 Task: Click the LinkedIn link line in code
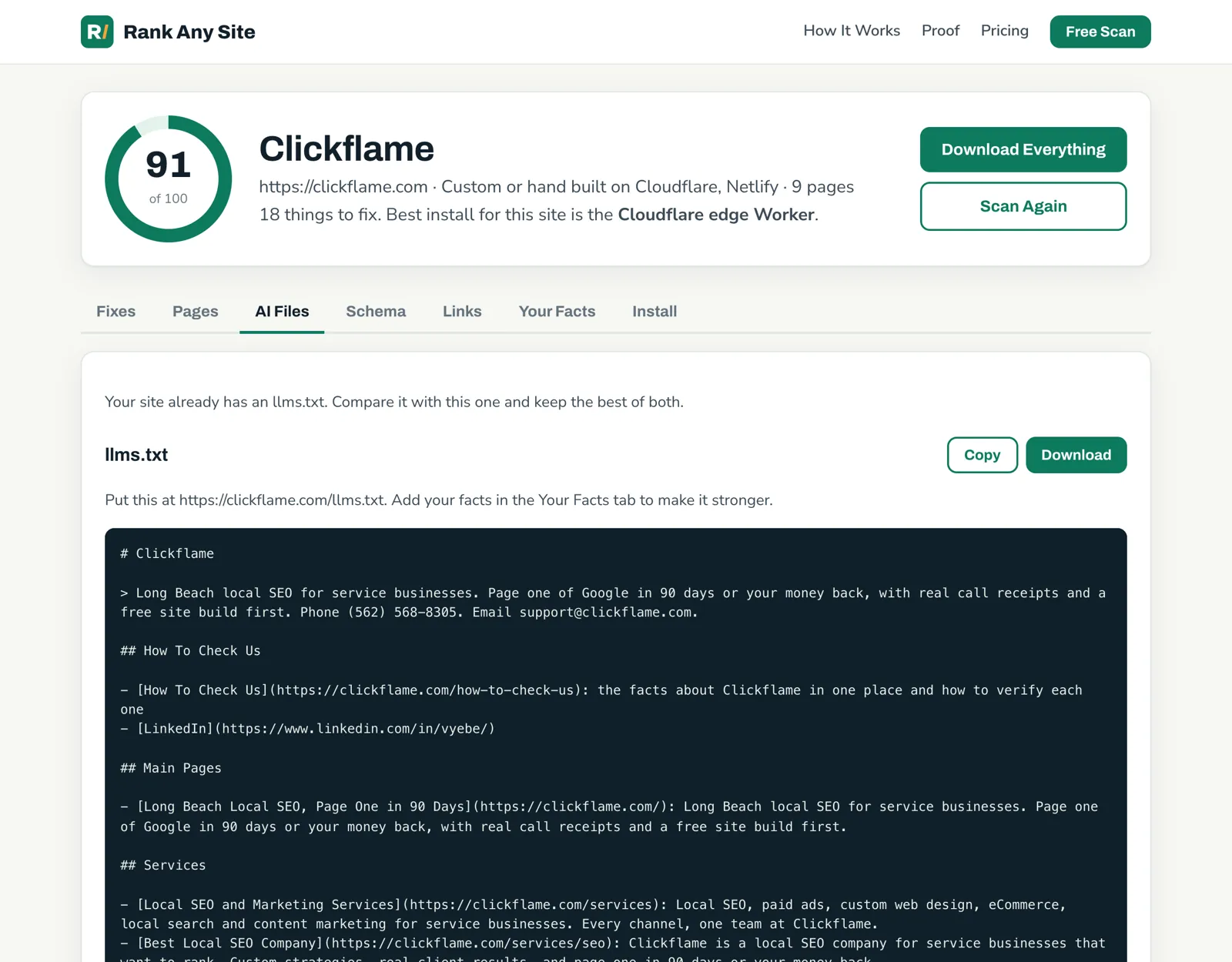pyautogui.click(x=308, y=729)
